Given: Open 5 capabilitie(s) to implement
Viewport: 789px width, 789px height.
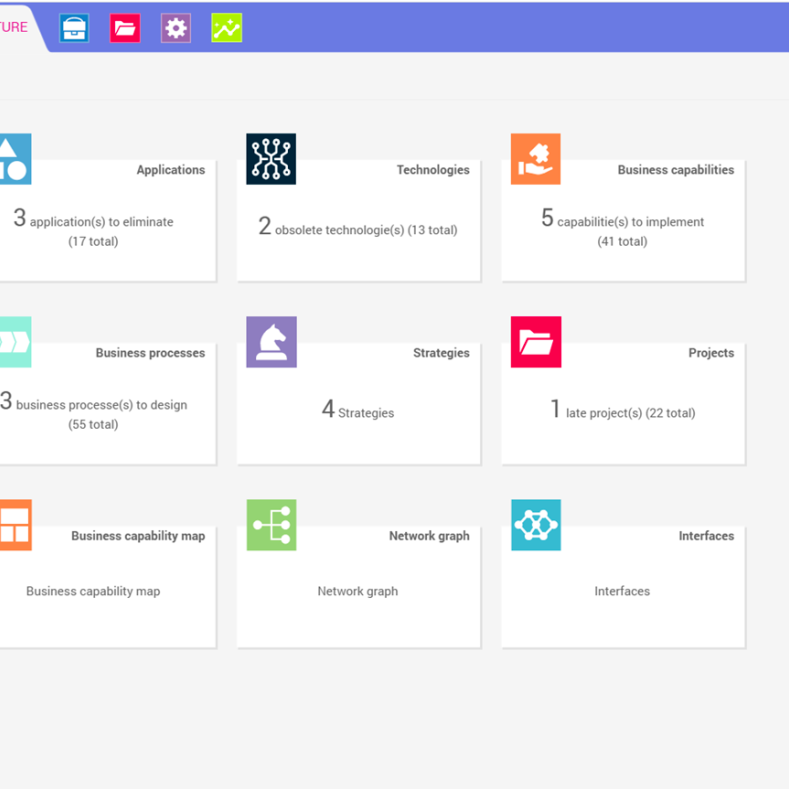Looking at the screenshot, I should (x=622, y=221).
